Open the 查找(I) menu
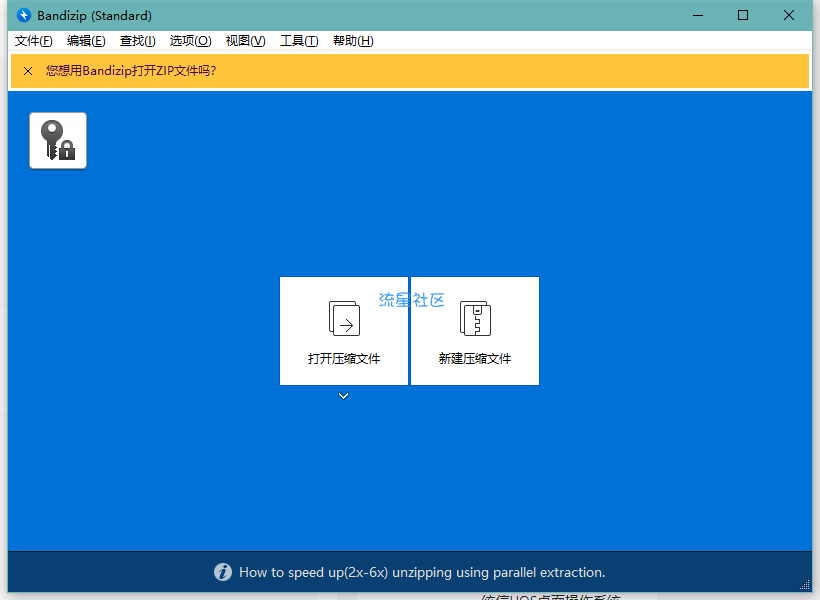 (x=138, y=41)
